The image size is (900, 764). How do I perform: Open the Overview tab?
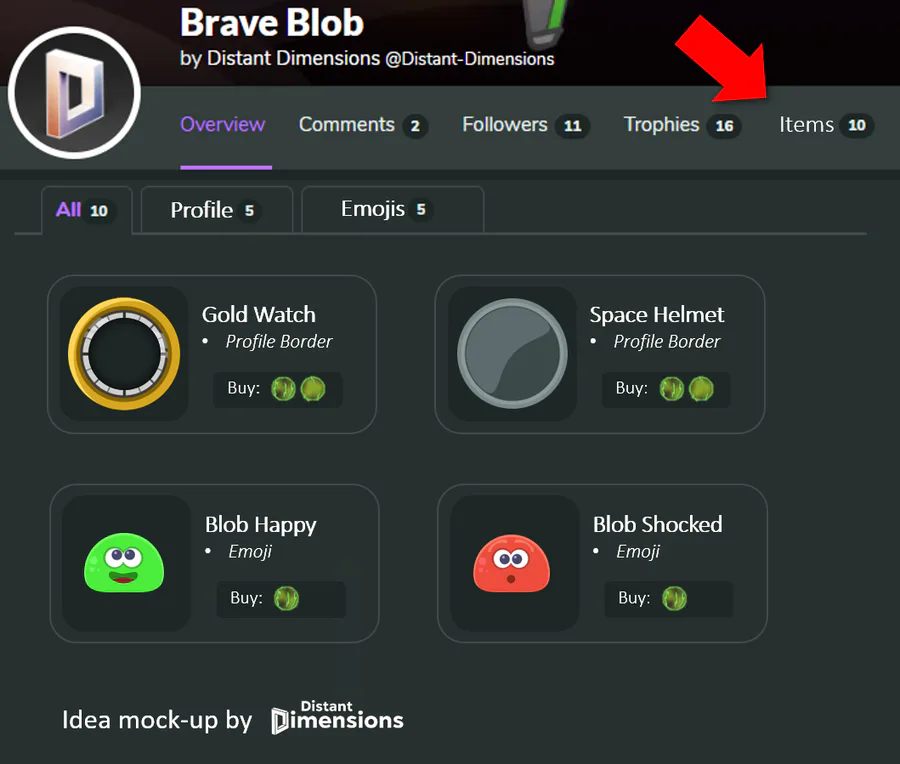tap(223, 125)
